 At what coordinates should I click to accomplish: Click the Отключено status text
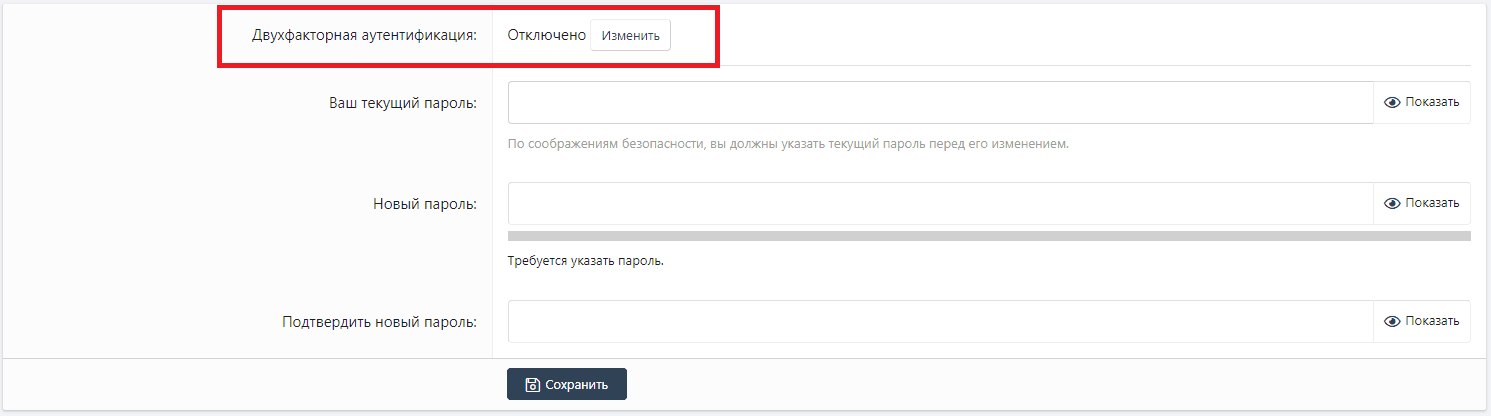(546, 35)
